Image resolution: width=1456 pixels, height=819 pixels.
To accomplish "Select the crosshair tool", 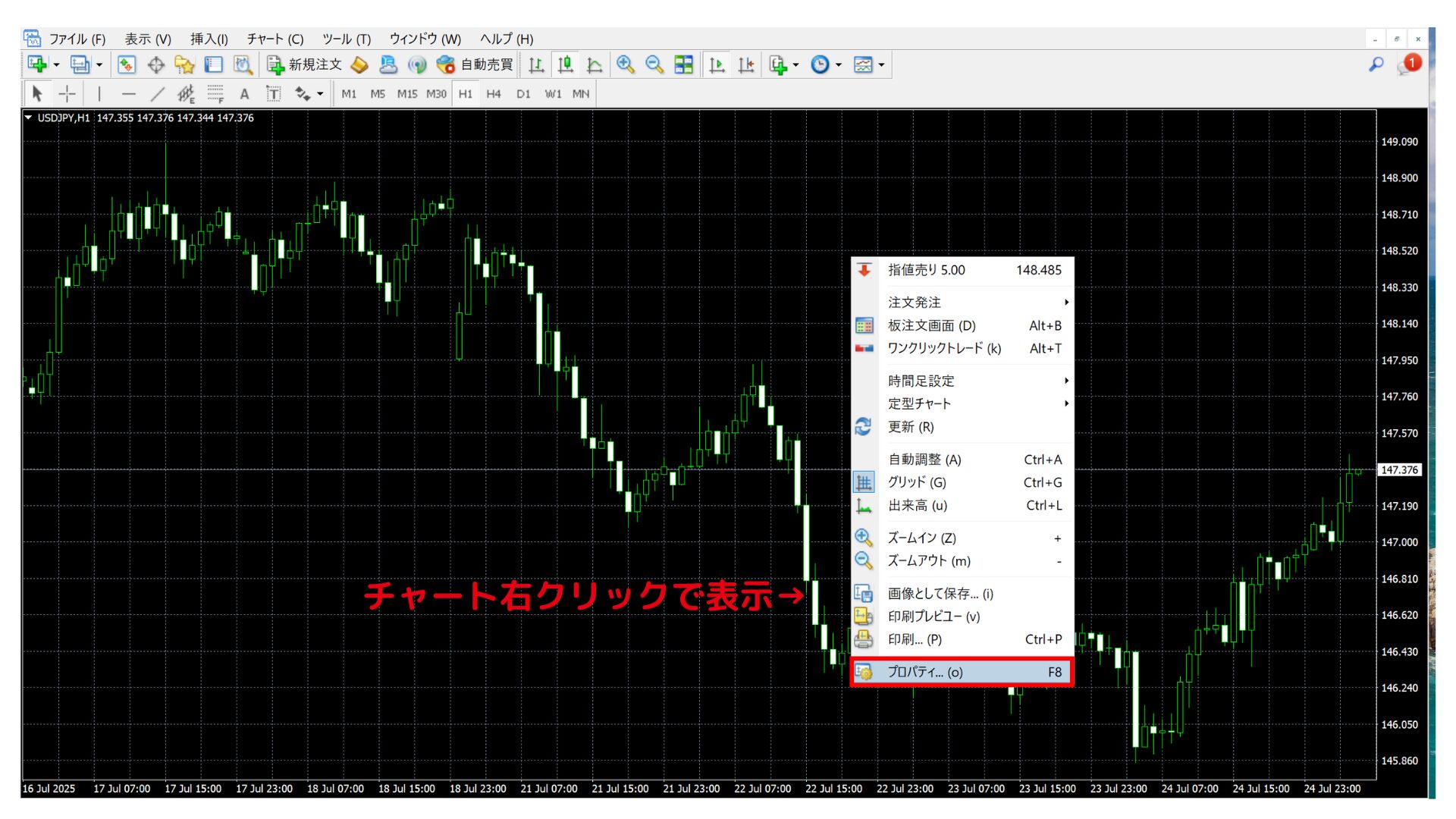I will tap(67, 93).
